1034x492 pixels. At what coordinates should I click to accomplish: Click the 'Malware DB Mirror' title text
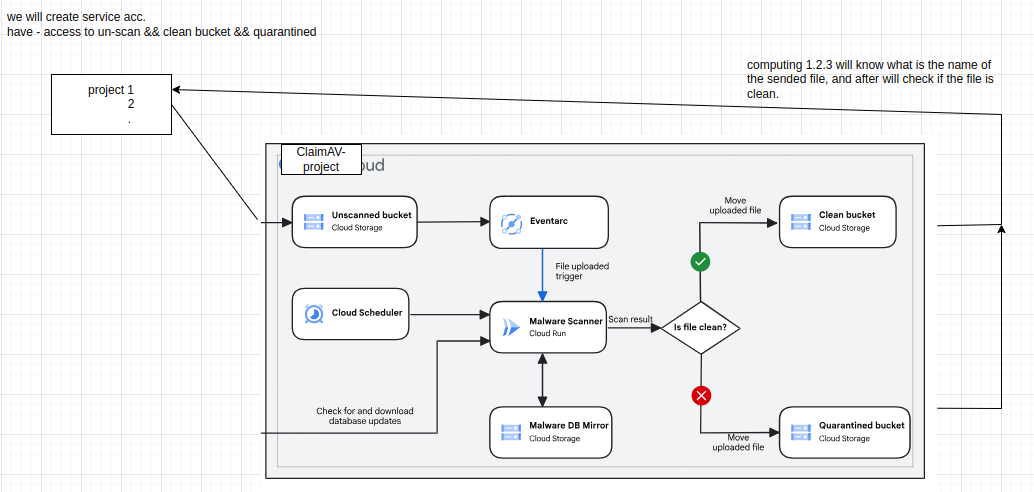569,425
